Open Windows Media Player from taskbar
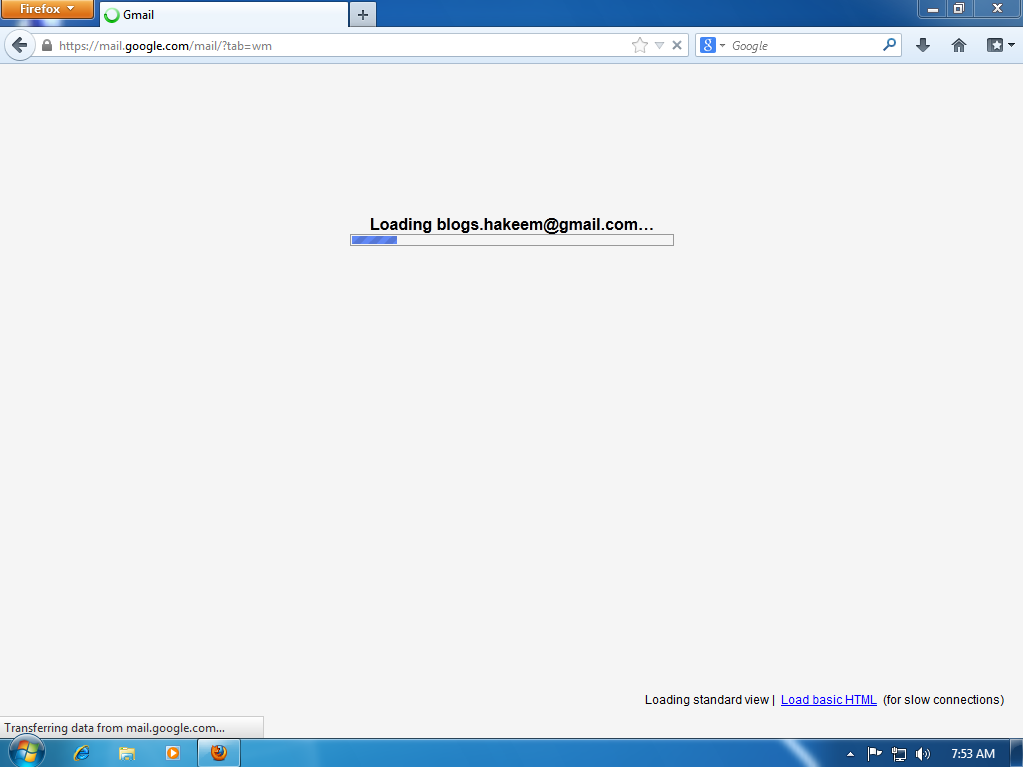 click(173, 753)
